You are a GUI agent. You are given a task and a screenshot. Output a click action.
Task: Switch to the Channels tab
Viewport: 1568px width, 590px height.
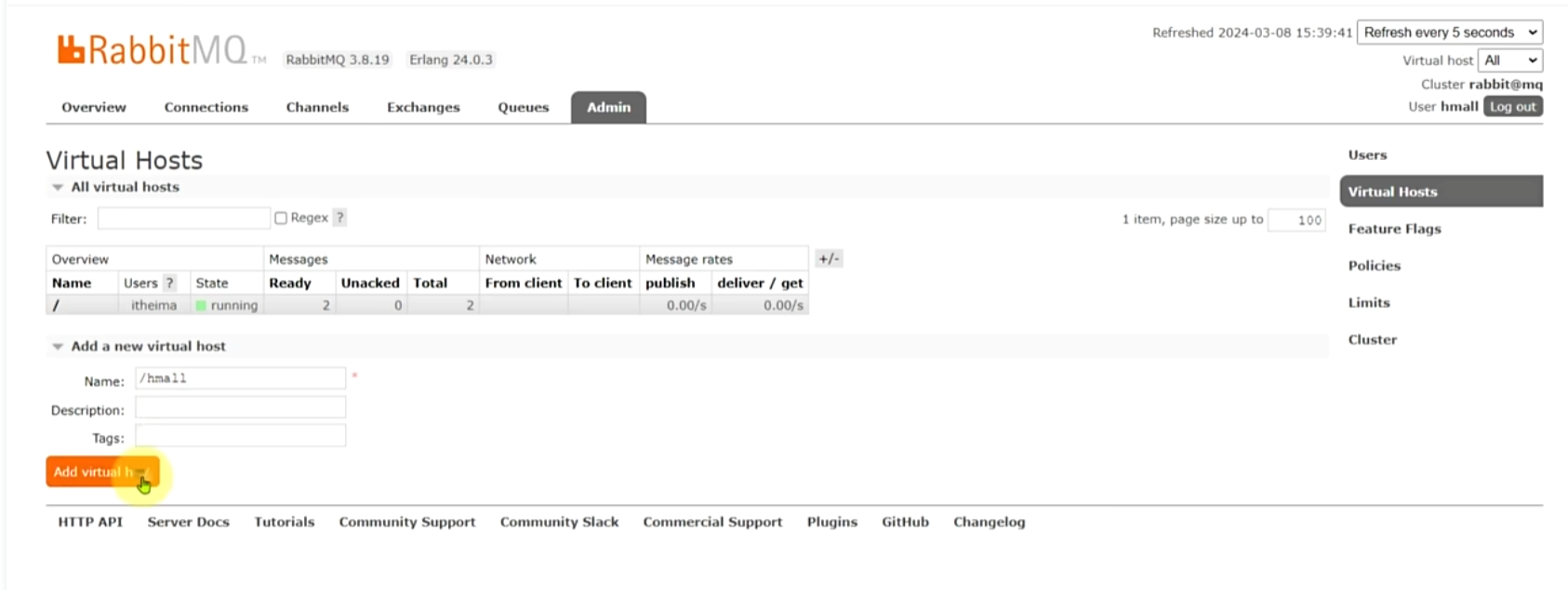click(317, 107)
